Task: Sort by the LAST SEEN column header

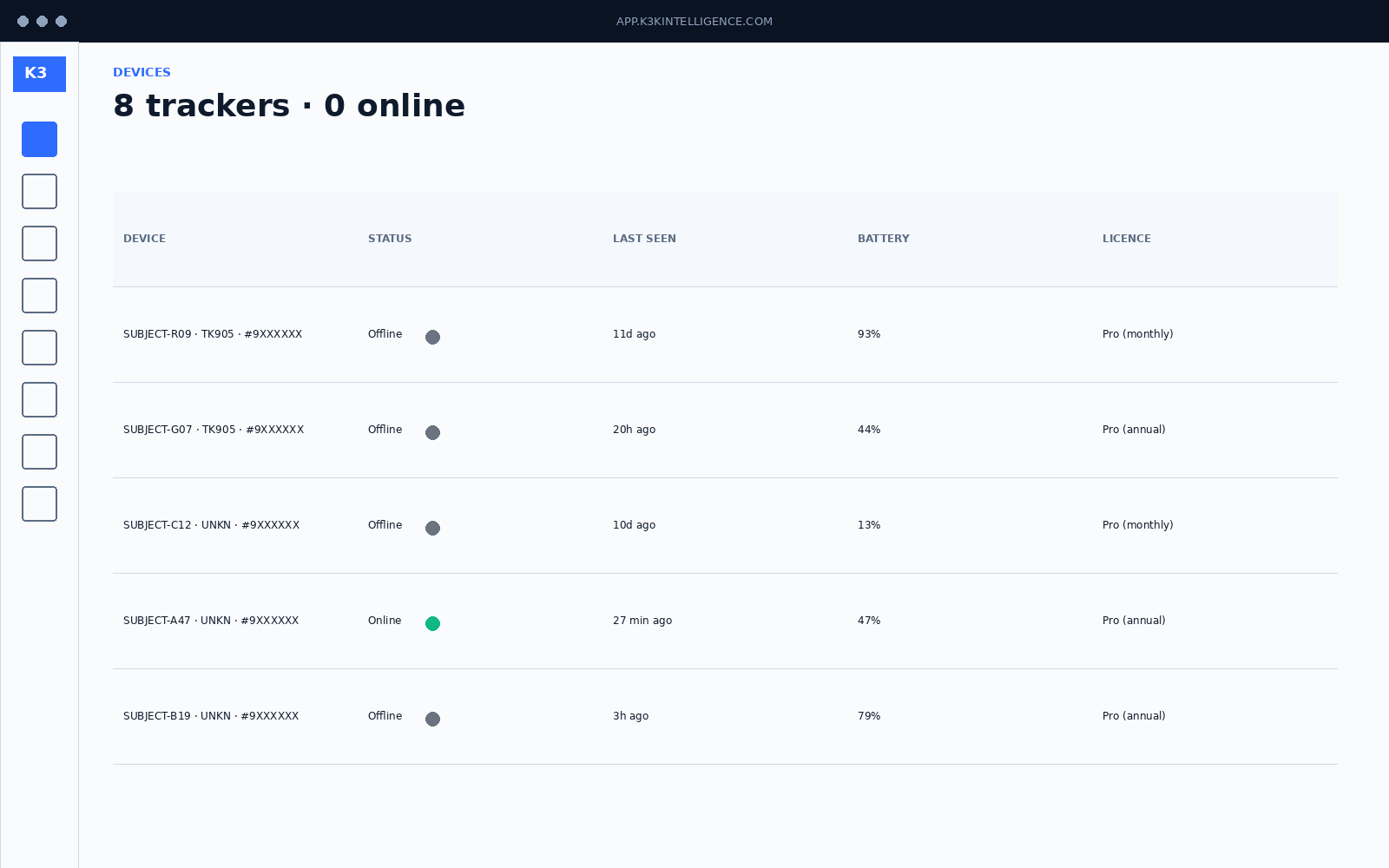Action: pos(644,239)
